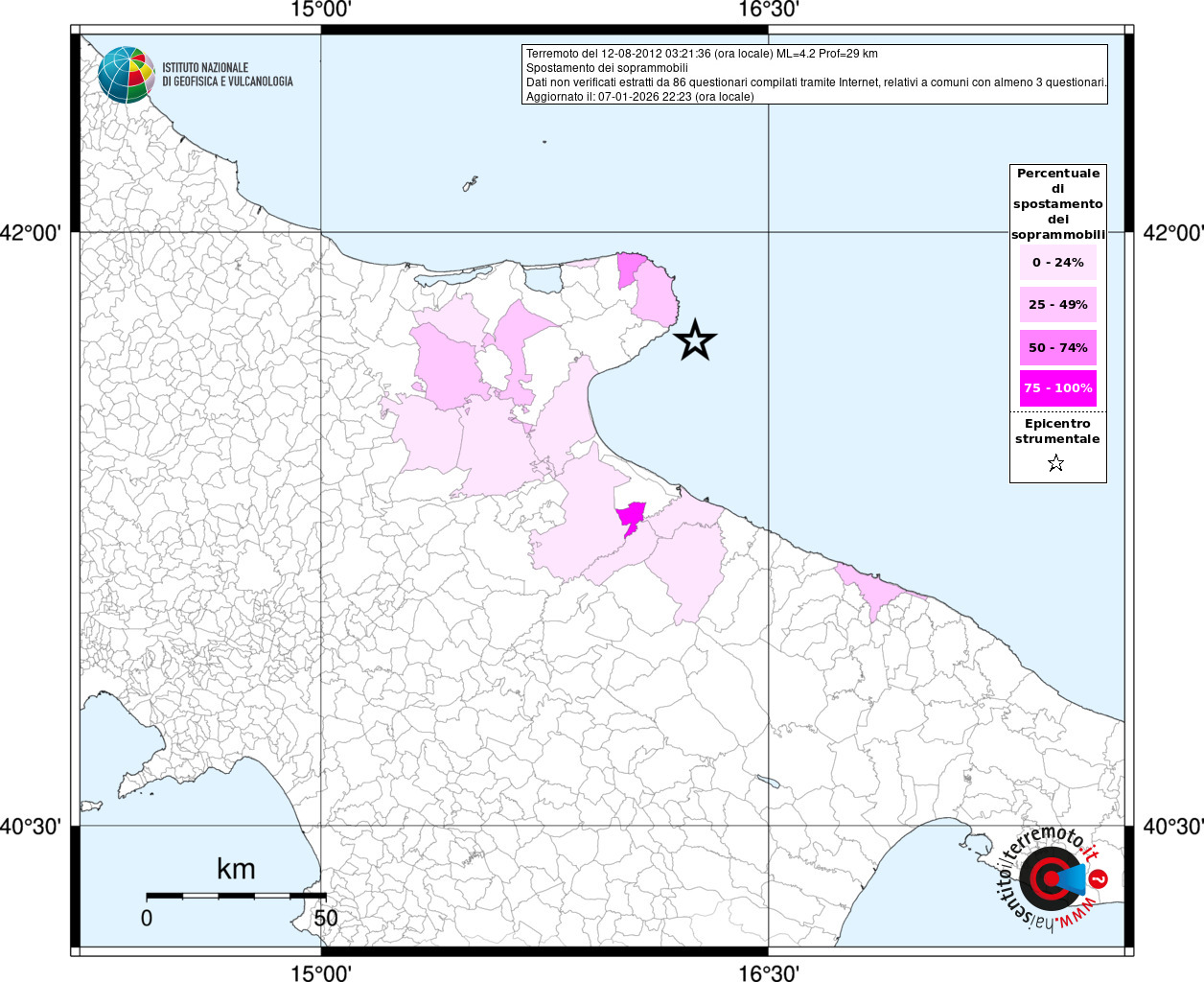
Task: Click the km scale bar
Action: pos(236,896)
